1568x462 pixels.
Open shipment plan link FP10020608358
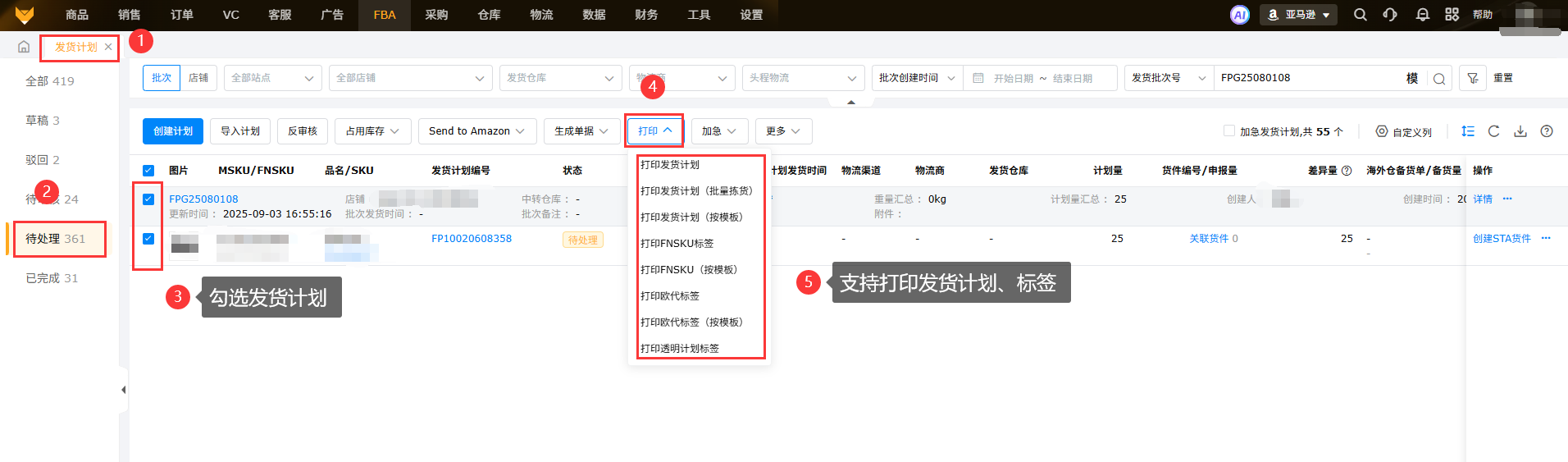[x=472, y=239]
